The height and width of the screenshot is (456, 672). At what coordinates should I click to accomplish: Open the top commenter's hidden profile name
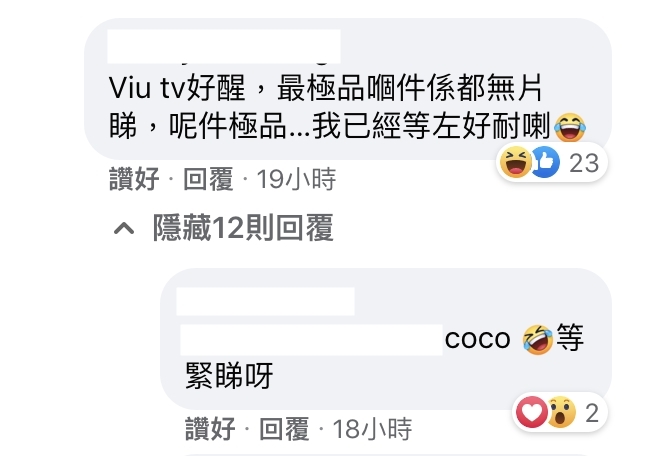coord(224,46)
